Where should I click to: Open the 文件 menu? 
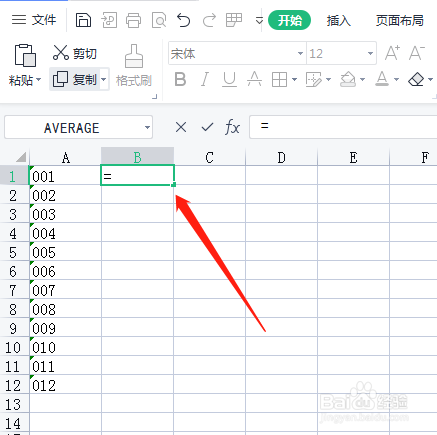34,20
